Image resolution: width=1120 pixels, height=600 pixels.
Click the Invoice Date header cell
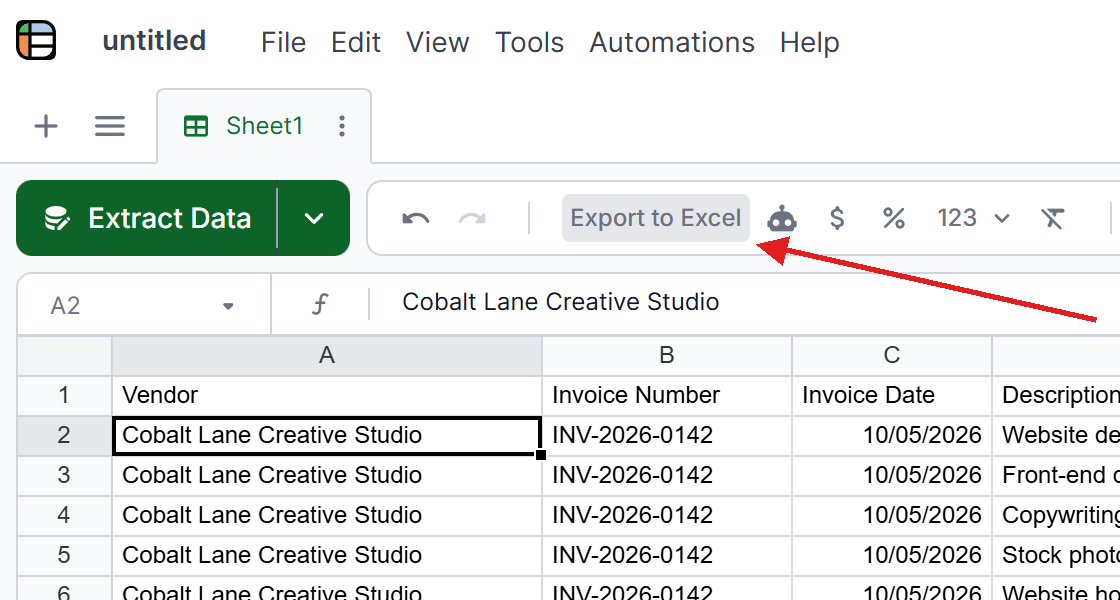(x=892, y=395)
